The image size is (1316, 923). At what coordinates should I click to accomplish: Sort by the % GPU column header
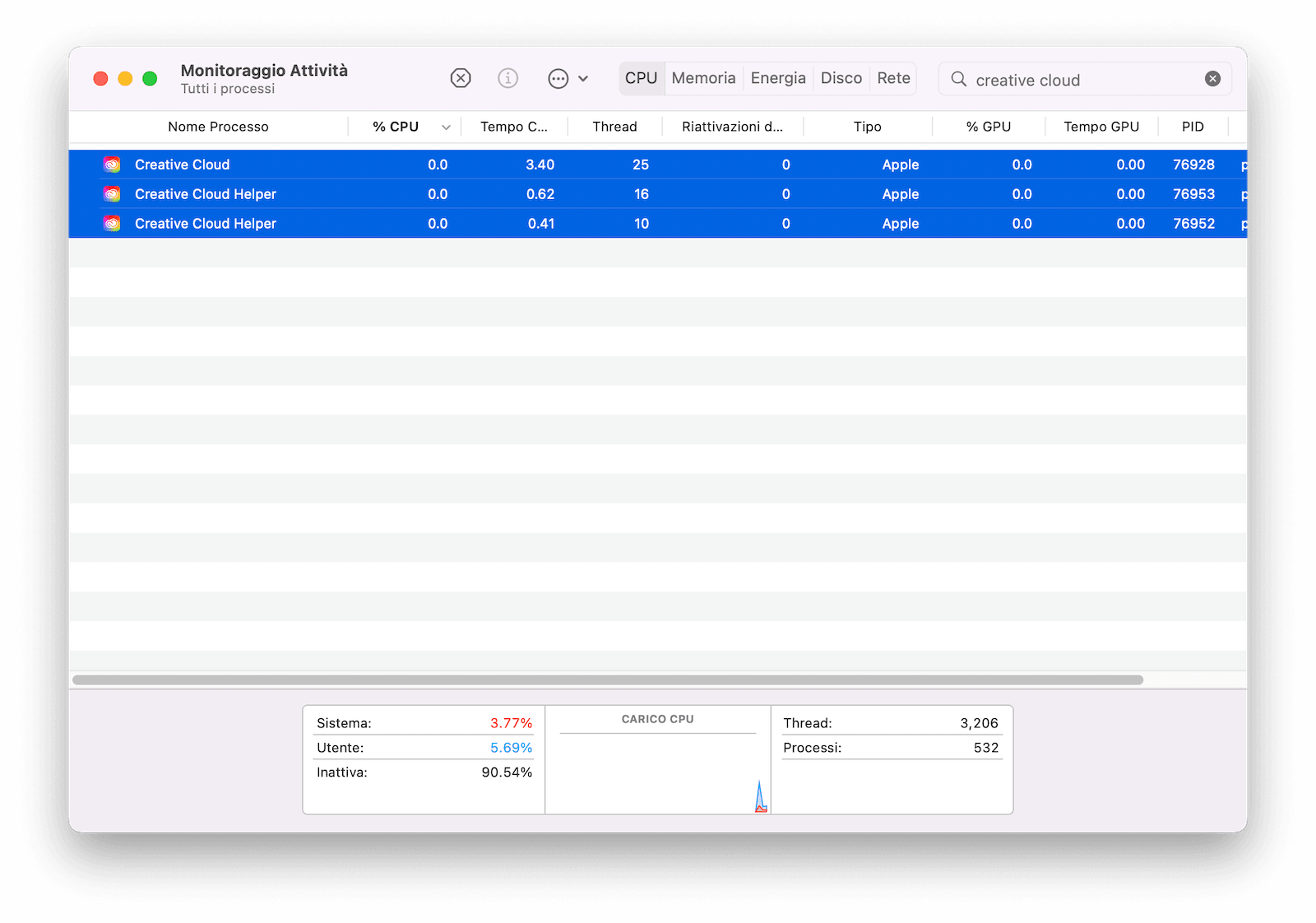pos(989,127)
